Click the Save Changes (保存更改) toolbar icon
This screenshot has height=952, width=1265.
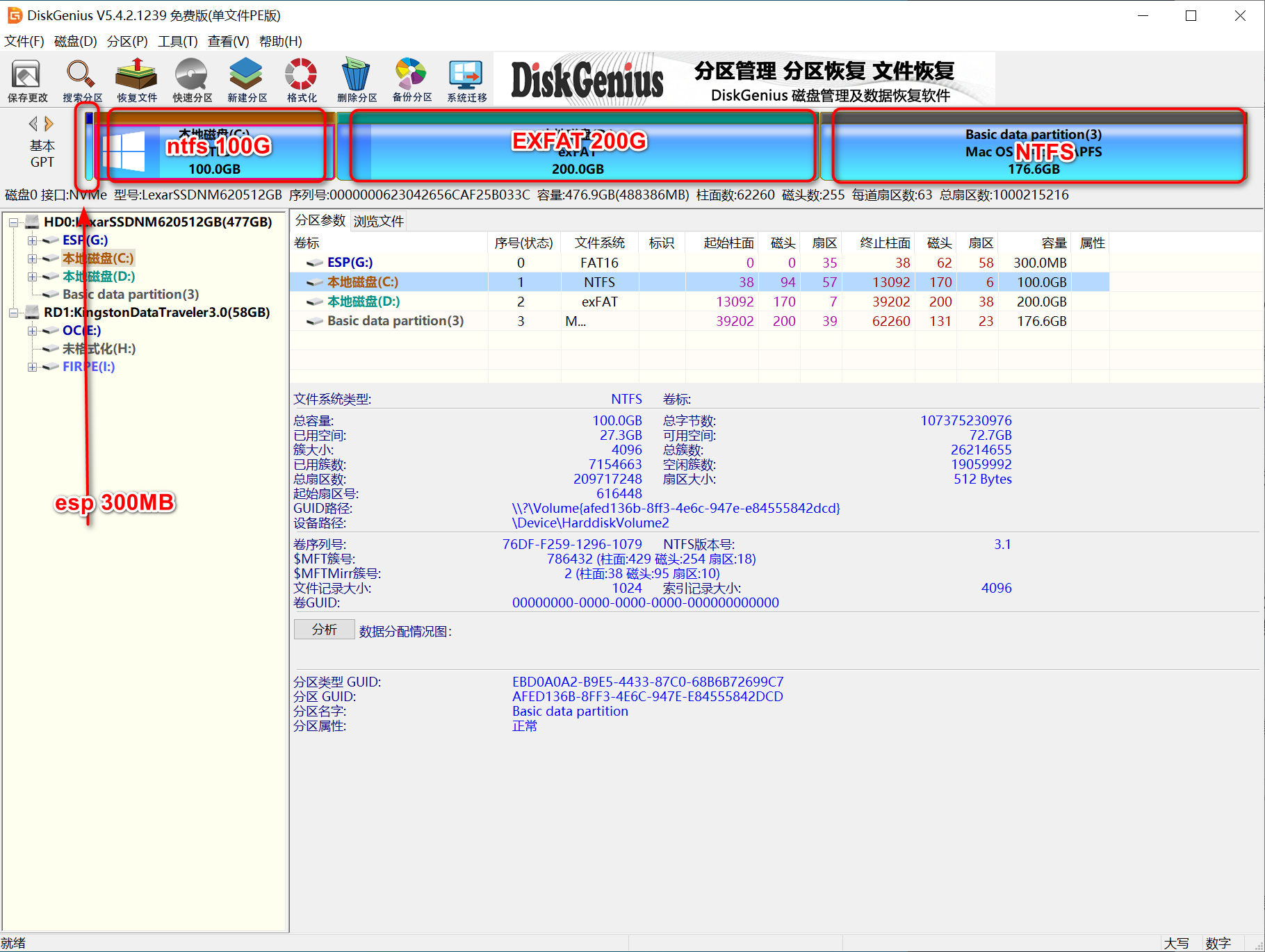(x=28, y=80)
